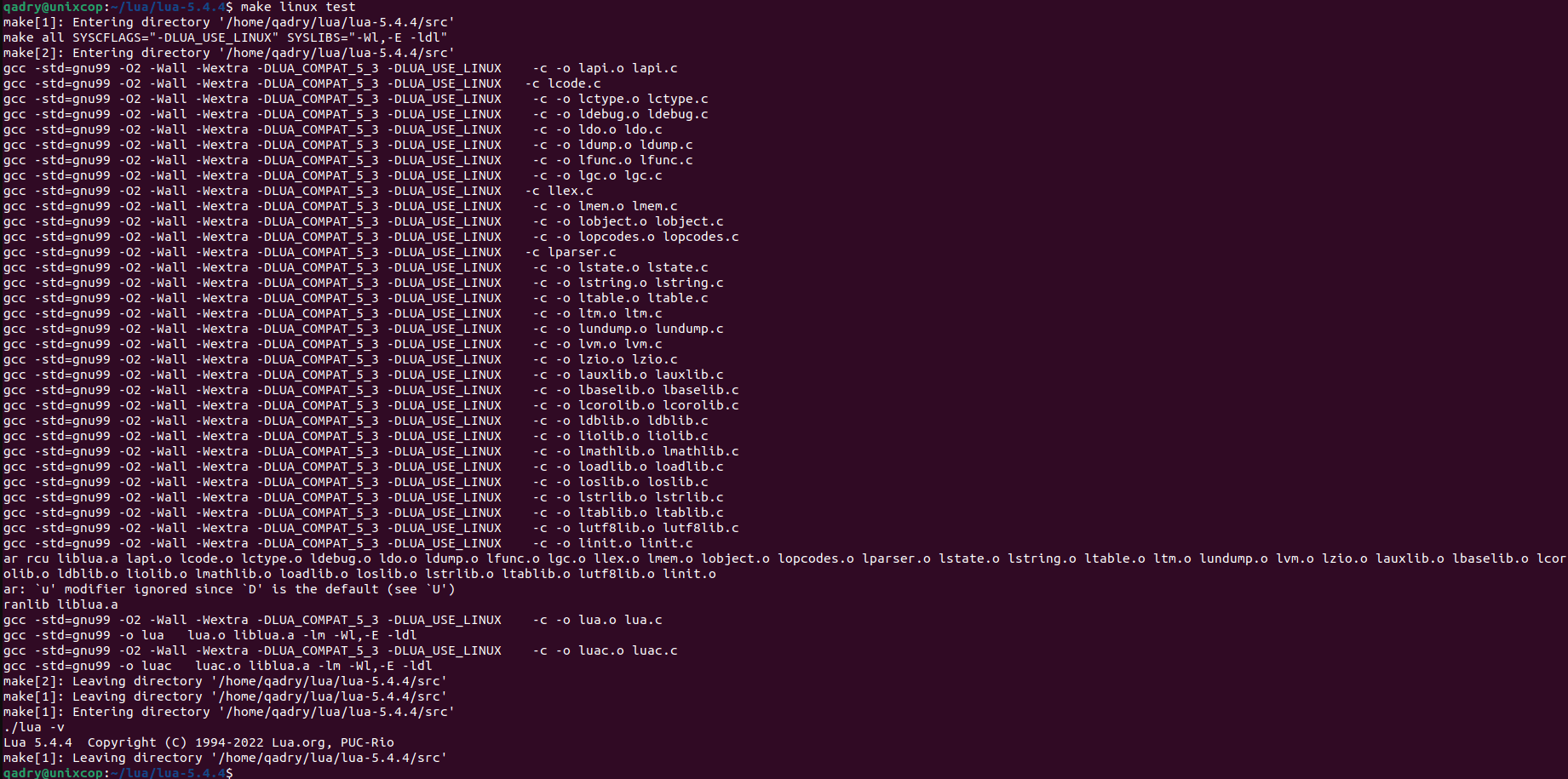The image size is (1568, 779).
Task: Click the 'gcc -std=gnu99 -o luac' link line
Action: [217, 666]
